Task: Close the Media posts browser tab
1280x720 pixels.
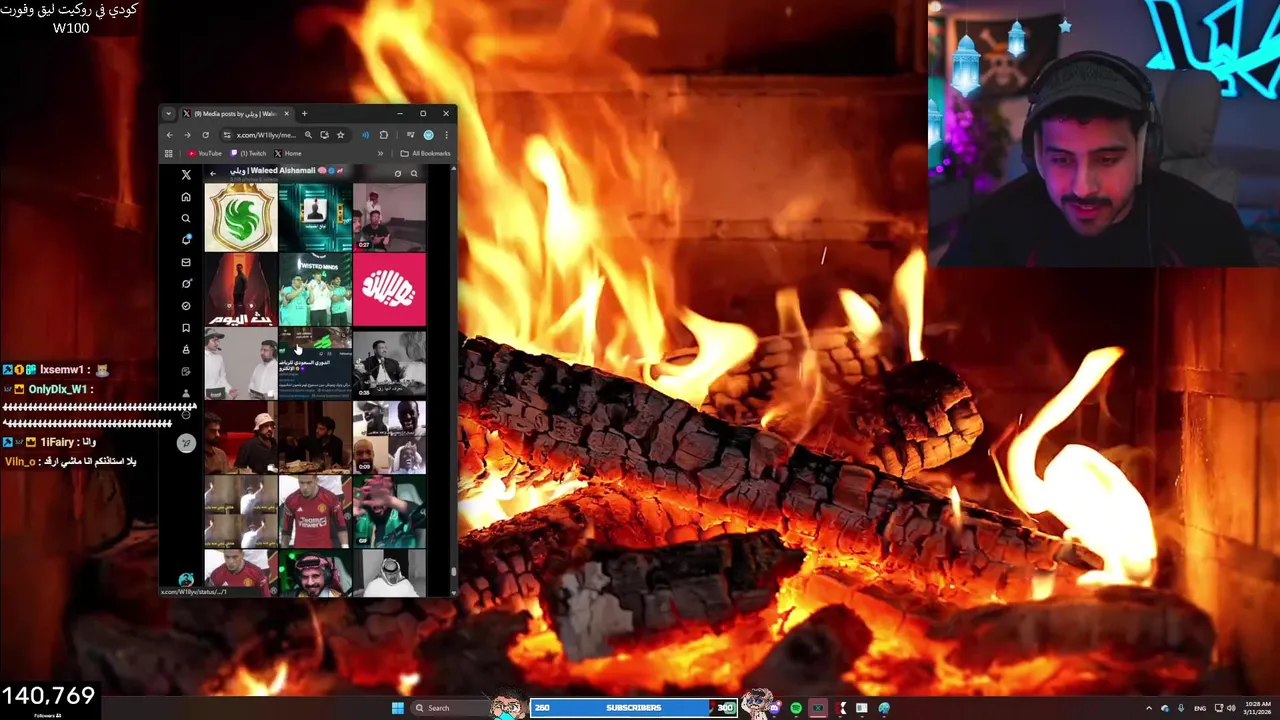Action: pos(287,114)
